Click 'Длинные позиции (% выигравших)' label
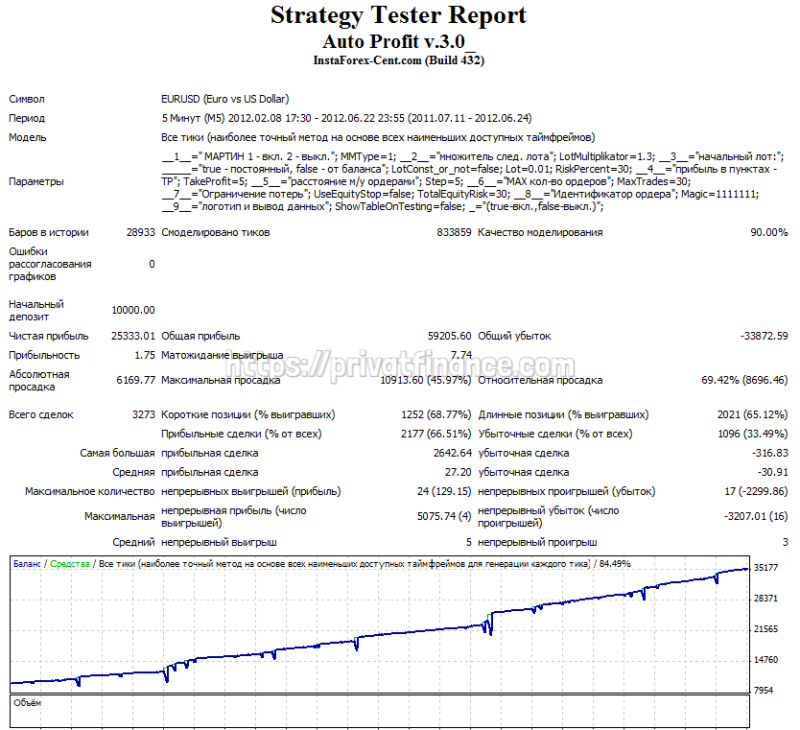Image resolution: width=800 pixels, height=730 pixels. pos(563,415)
